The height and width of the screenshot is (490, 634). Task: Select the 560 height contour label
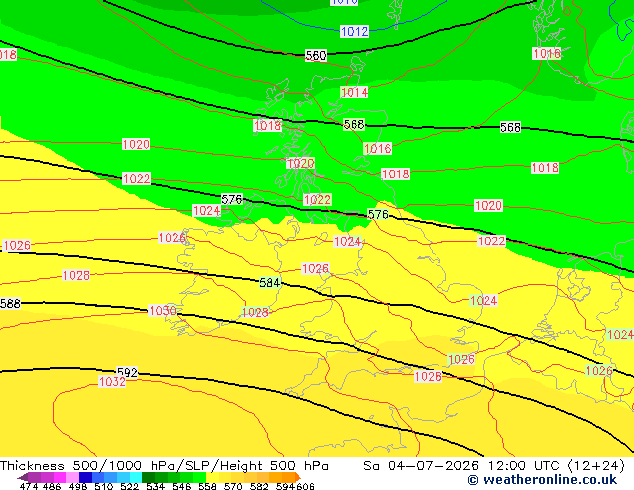(316, 55)
